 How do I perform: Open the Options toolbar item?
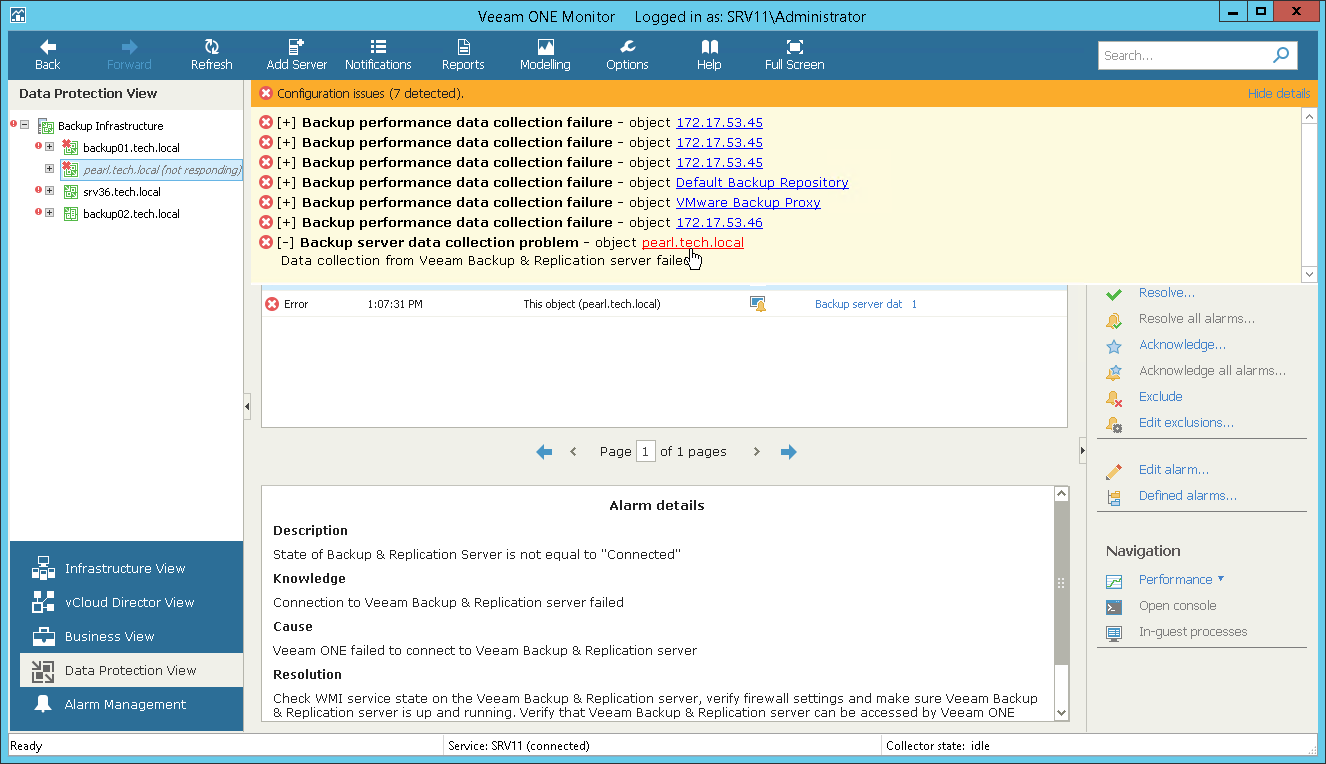[x=627, y=55]
